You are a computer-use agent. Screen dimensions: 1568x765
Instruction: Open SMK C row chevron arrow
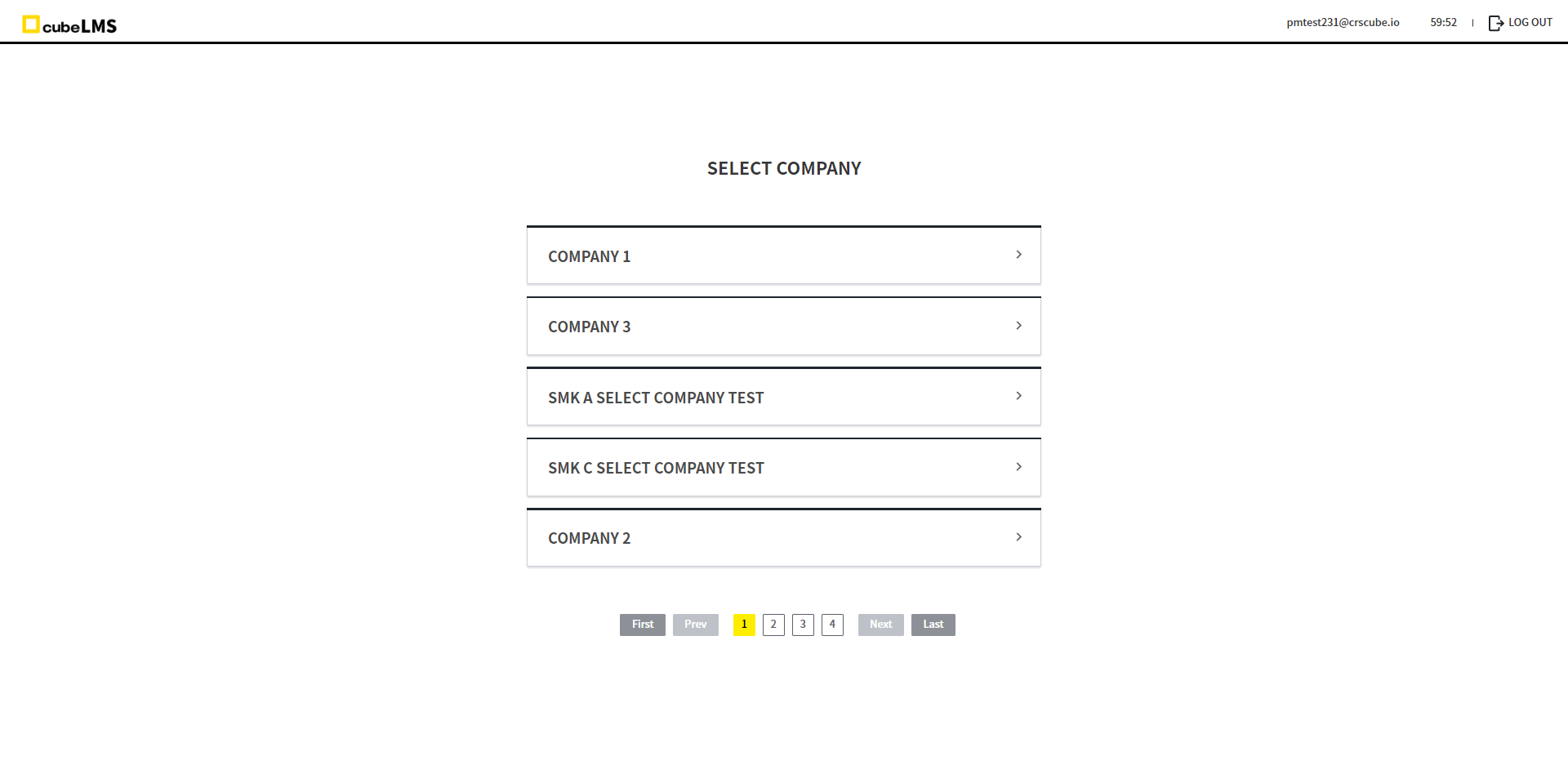click(1018, 467)
